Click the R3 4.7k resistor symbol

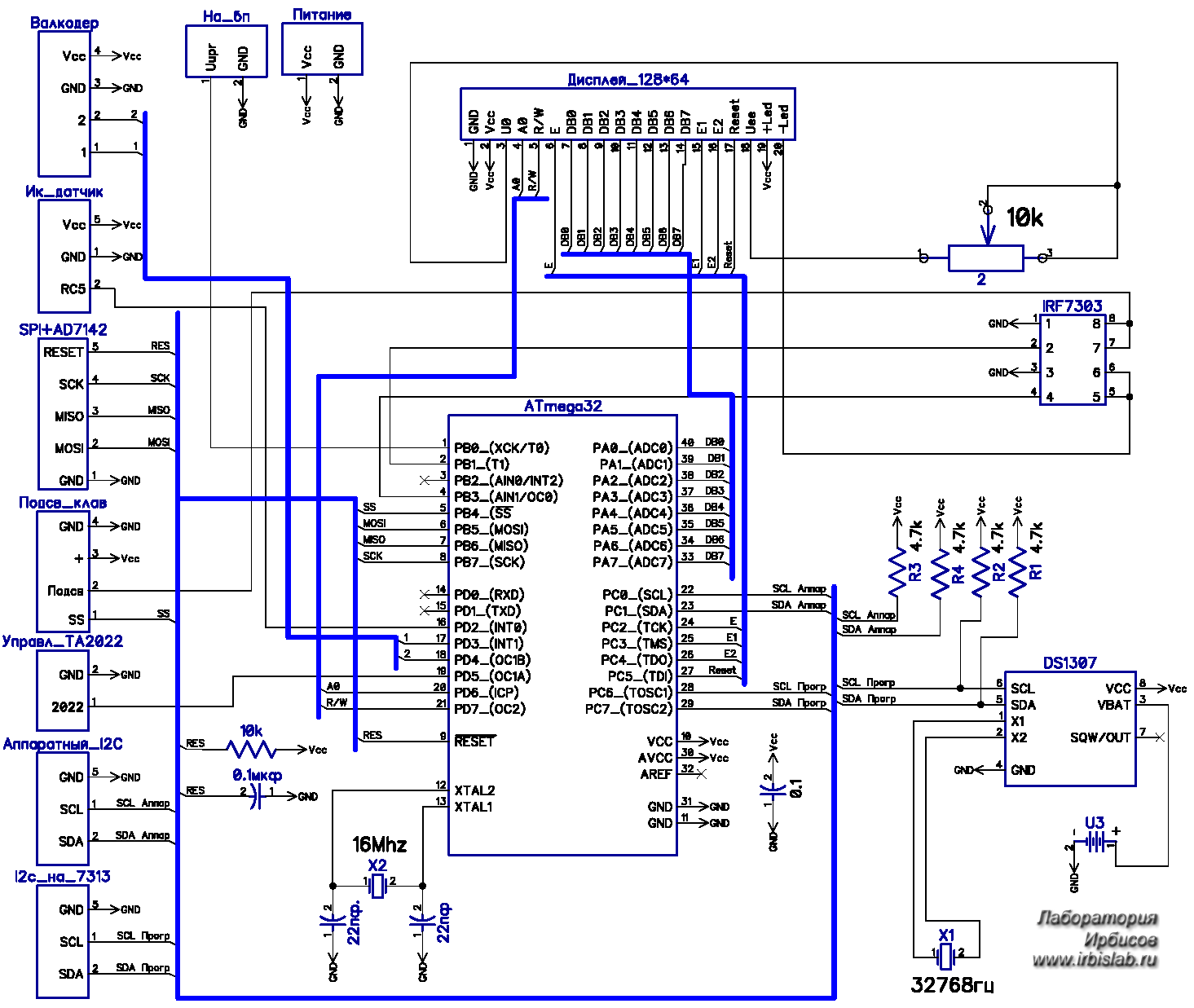pos(897,571)
